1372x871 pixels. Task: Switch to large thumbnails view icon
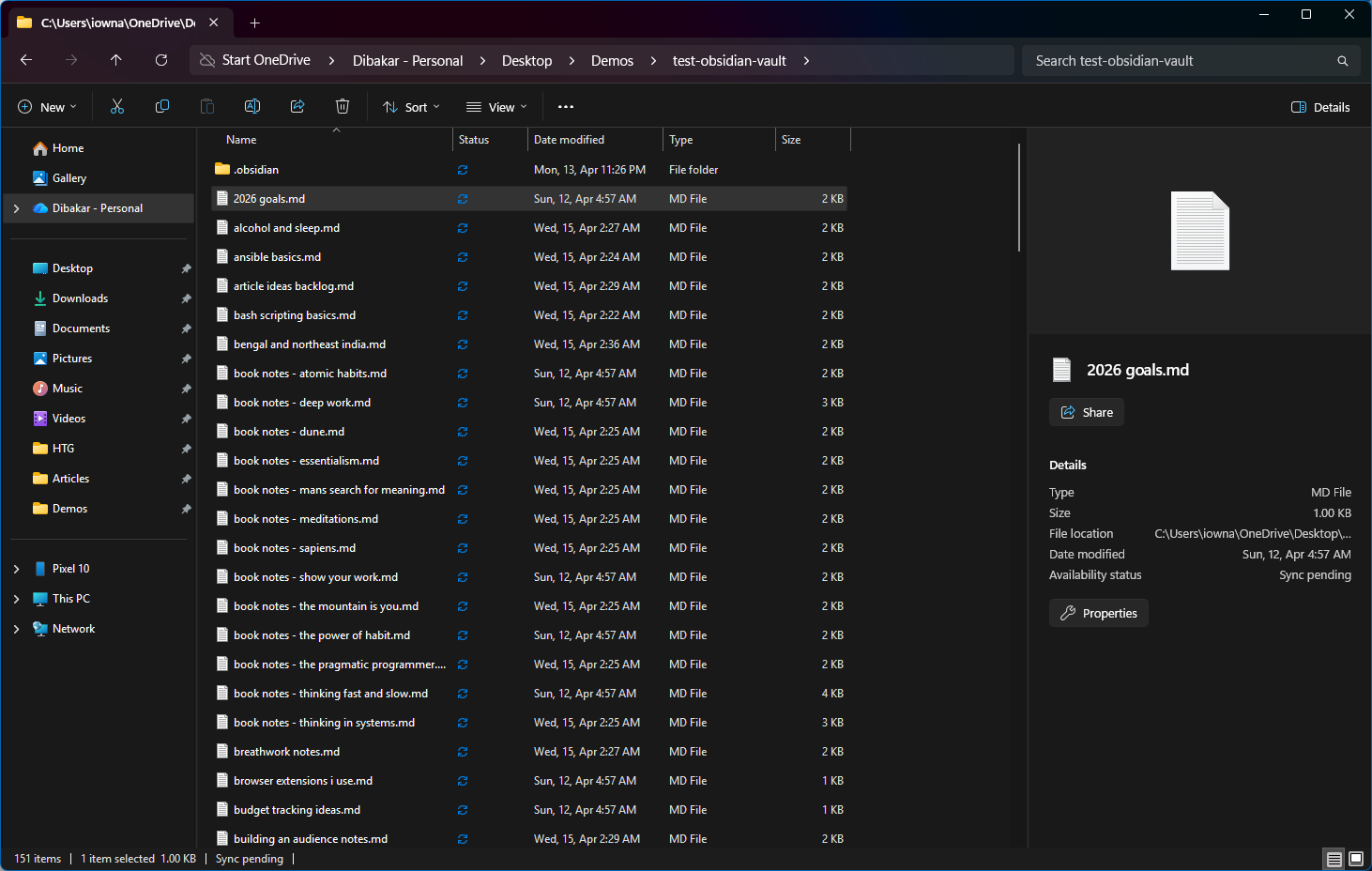tap(1356, 859)
